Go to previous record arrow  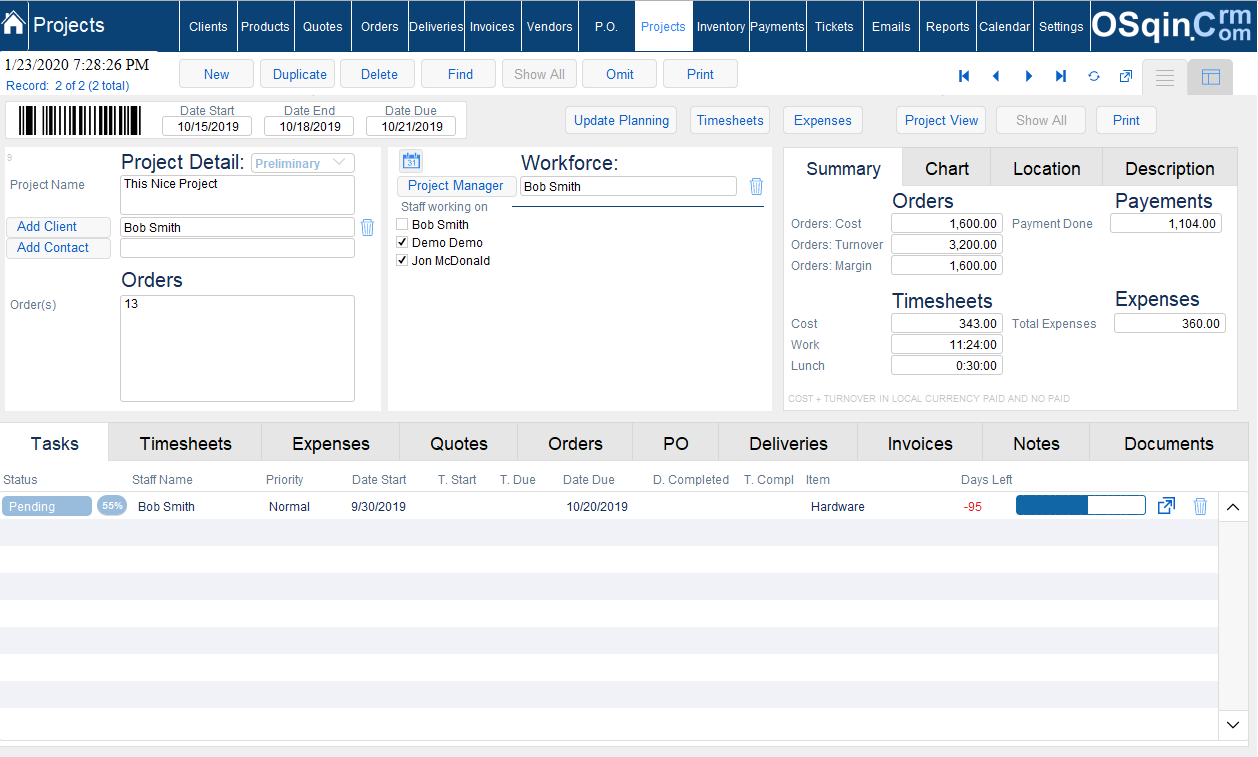[x=996, y=76]
